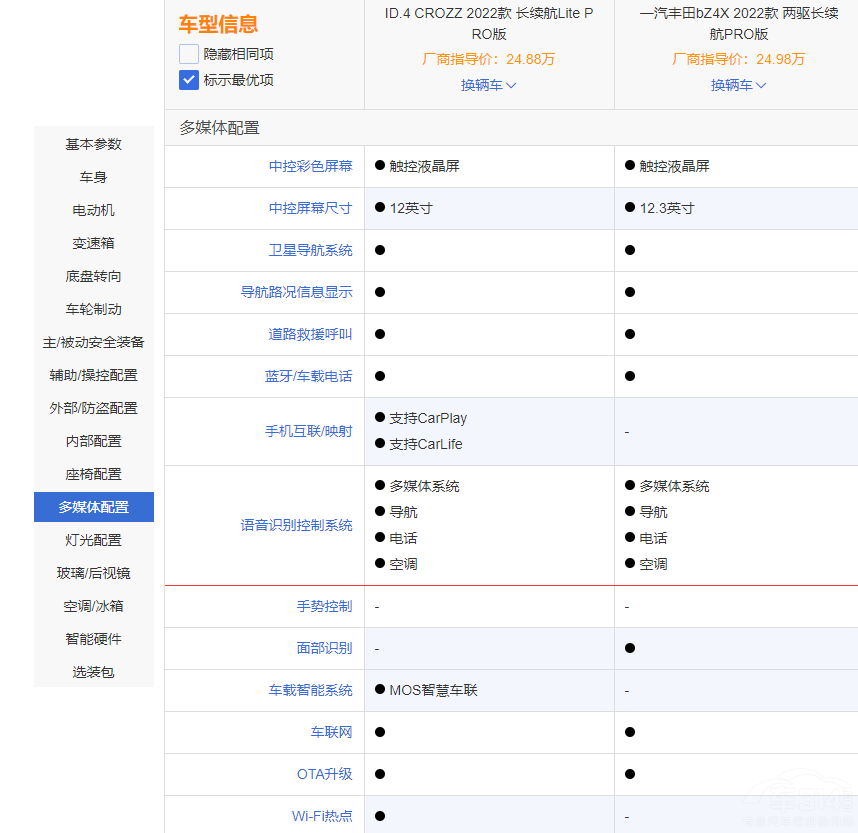Click the Wi-Fi热点 parameter link
This screenshot has width=858, height=833.
tap(322, 816)
